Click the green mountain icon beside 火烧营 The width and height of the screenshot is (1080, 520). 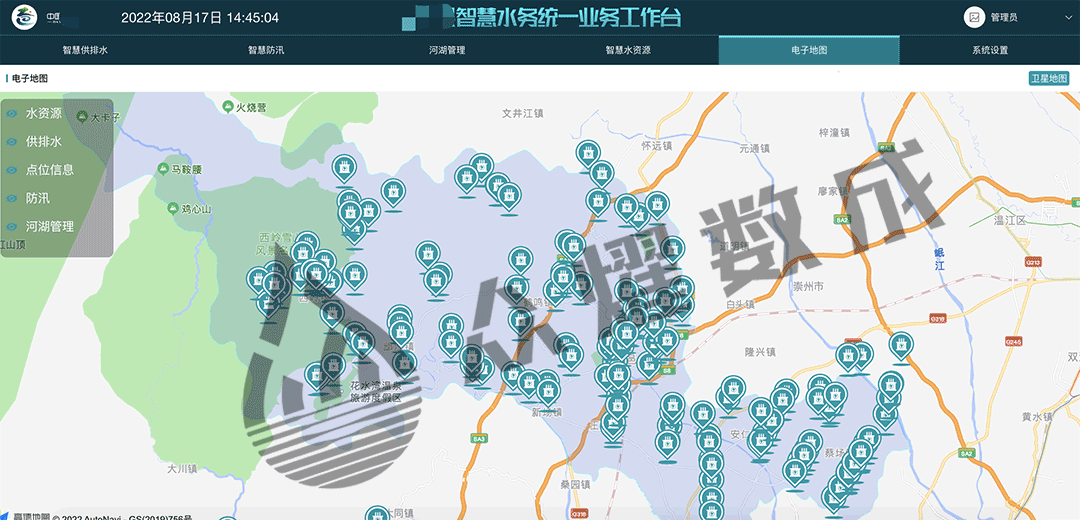[228, 107]
